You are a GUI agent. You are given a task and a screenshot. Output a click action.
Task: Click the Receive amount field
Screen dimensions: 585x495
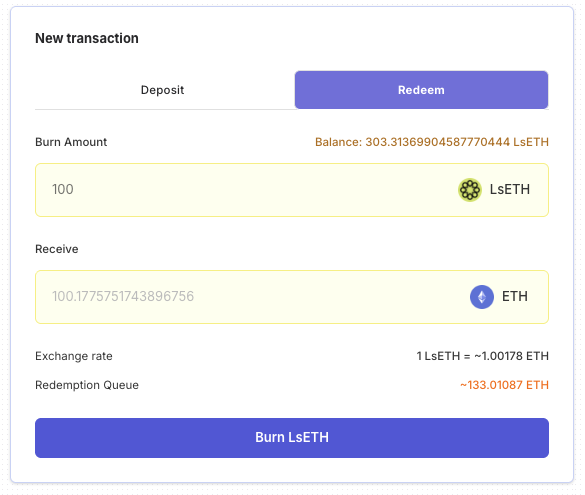(292, 297)
